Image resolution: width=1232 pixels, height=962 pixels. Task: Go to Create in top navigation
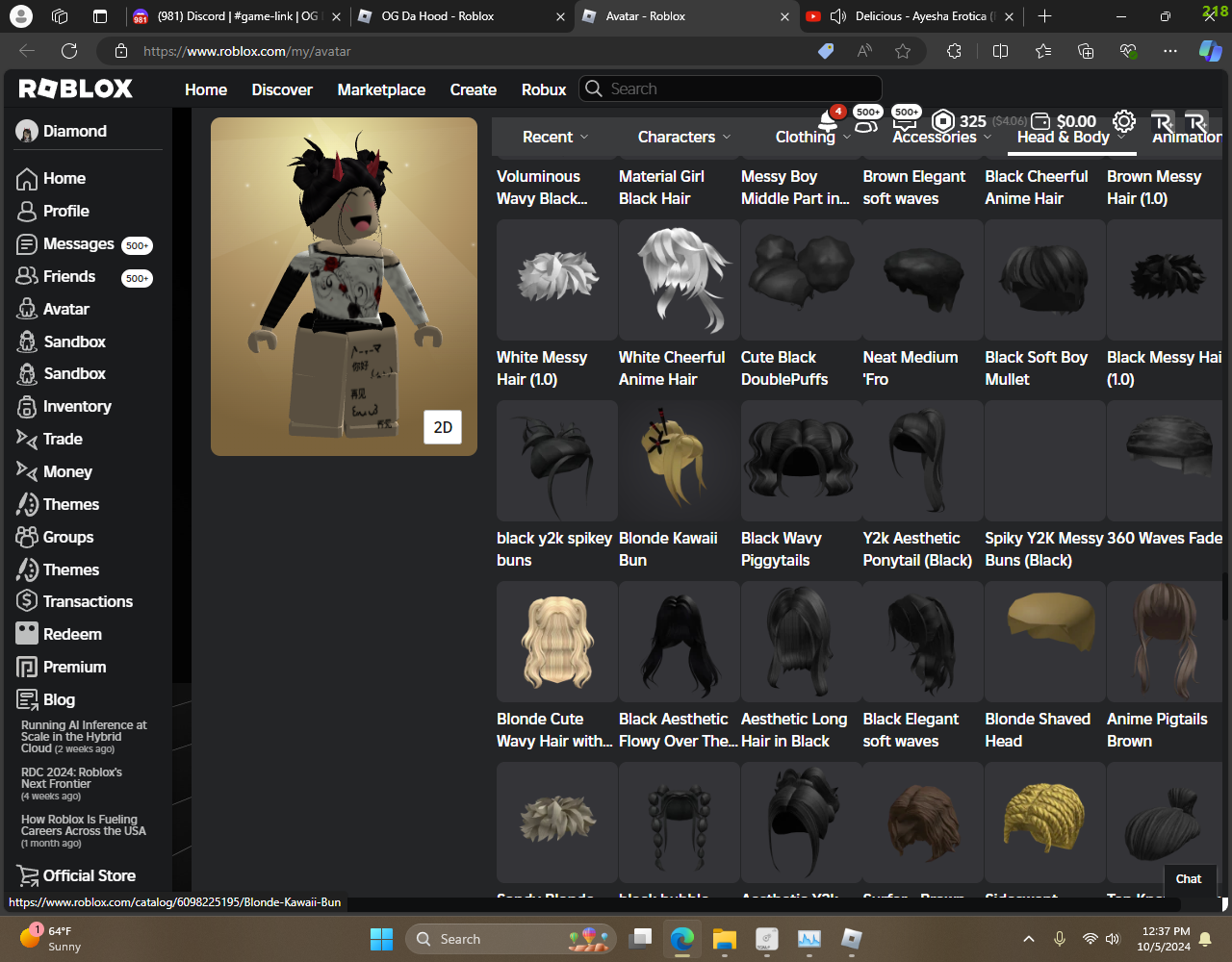[474, 89]
